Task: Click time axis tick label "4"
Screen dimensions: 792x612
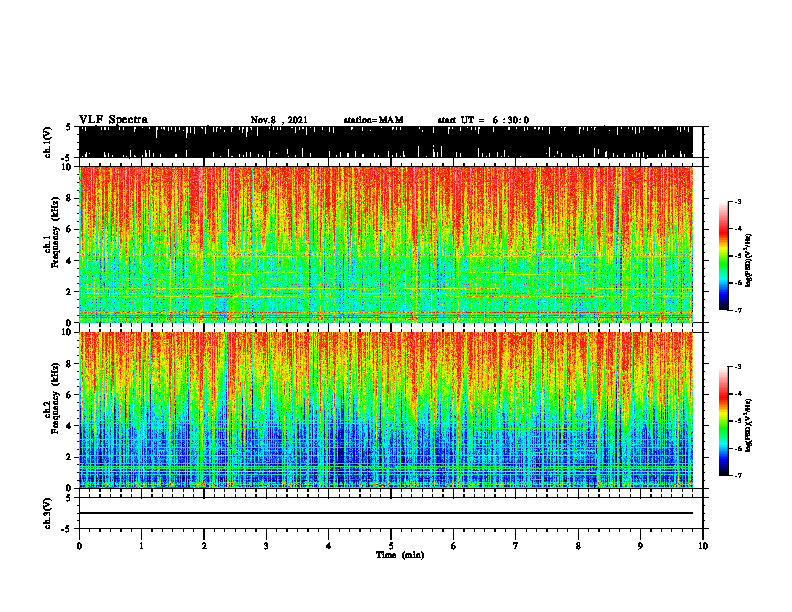Action: [x=329, y=546]
